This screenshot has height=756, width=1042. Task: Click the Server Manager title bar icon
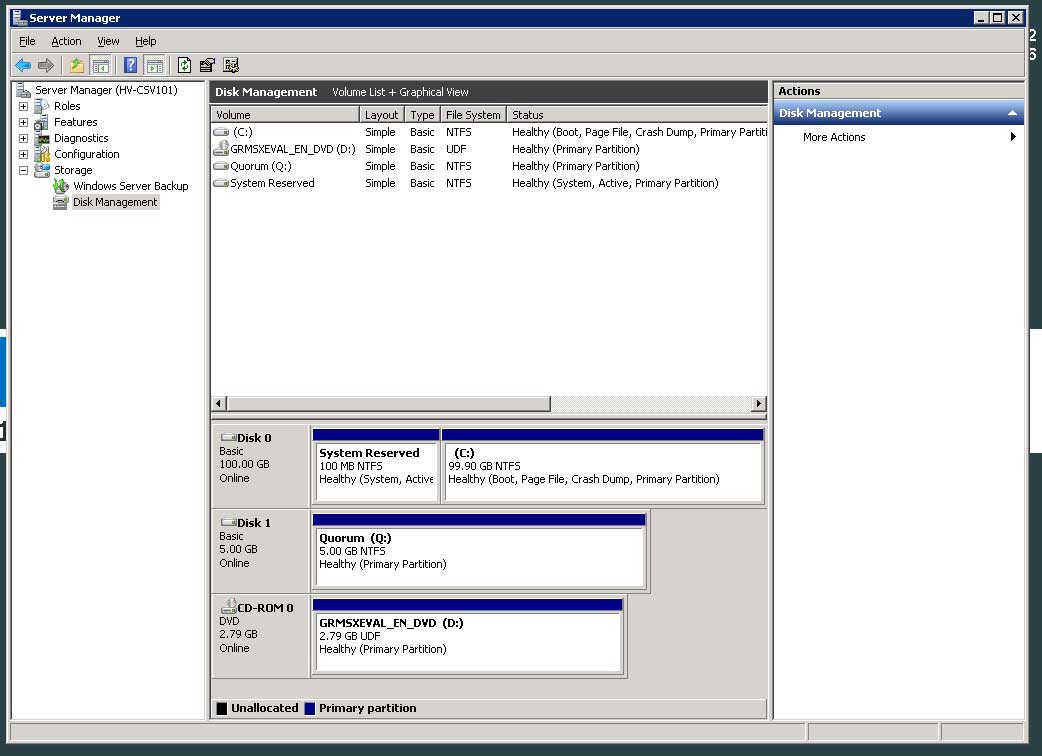click(19, 17)
